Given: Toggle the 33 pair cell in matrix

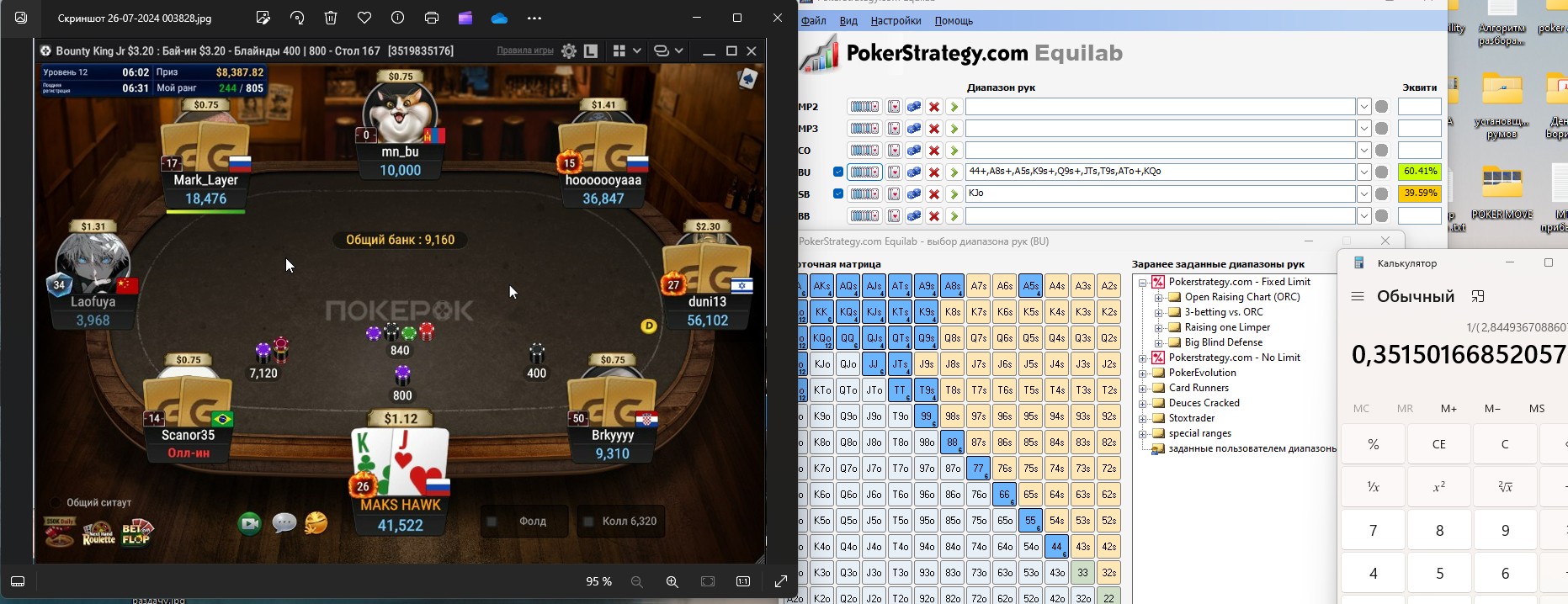Looking at the screenshot, I should click(1083, 572).
